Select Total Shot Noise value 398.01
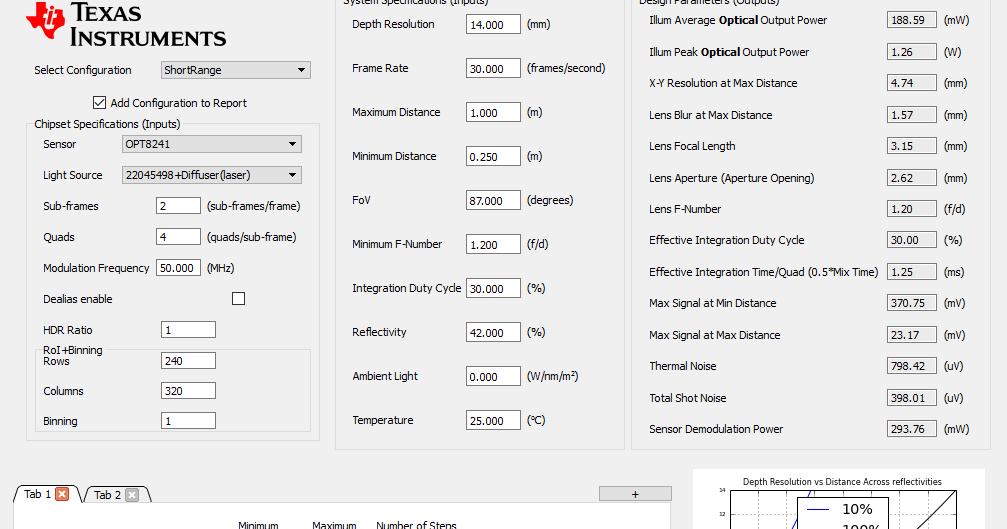This screenshot has height=529, width=1007. point(912,398)
